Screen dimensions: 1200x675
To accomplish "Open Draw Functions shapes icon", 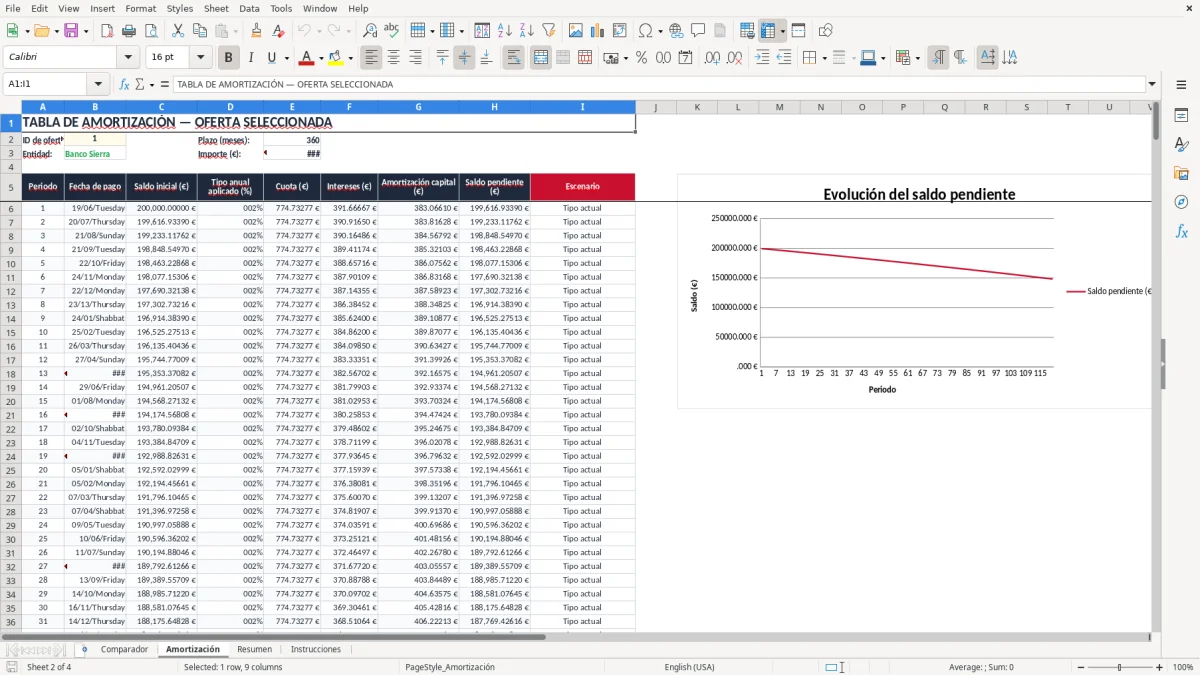I will click(x=825, y=31).
